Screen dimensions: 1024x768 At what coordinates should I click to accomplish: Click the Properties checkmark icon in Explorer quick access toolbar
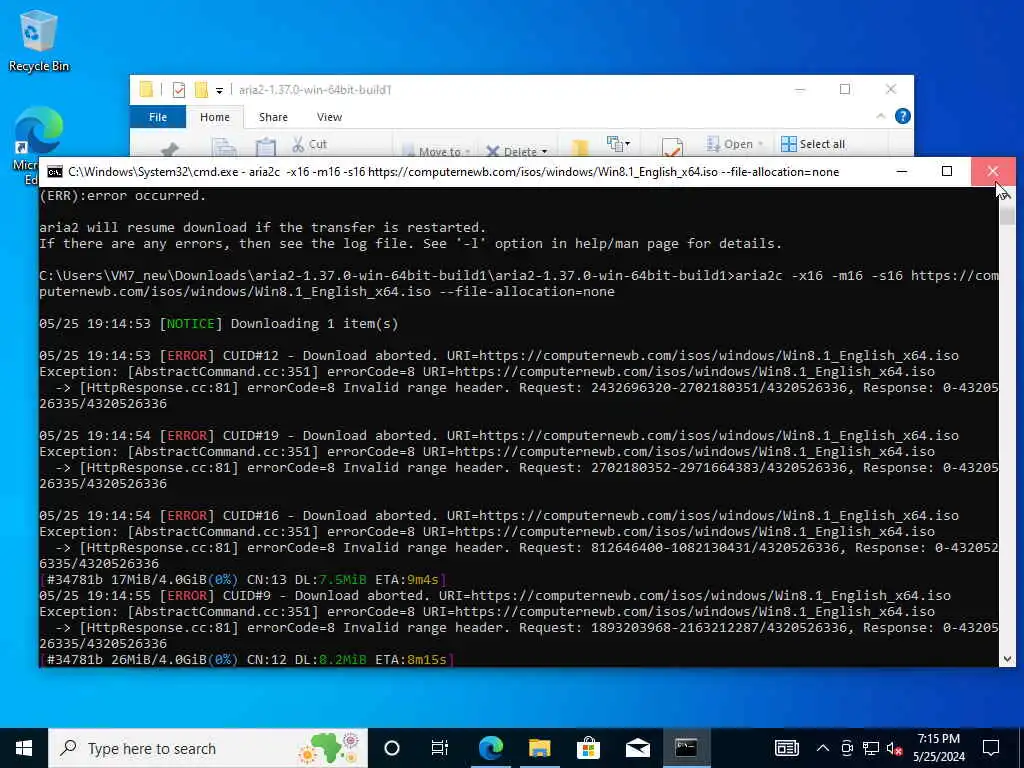[178, 89]
